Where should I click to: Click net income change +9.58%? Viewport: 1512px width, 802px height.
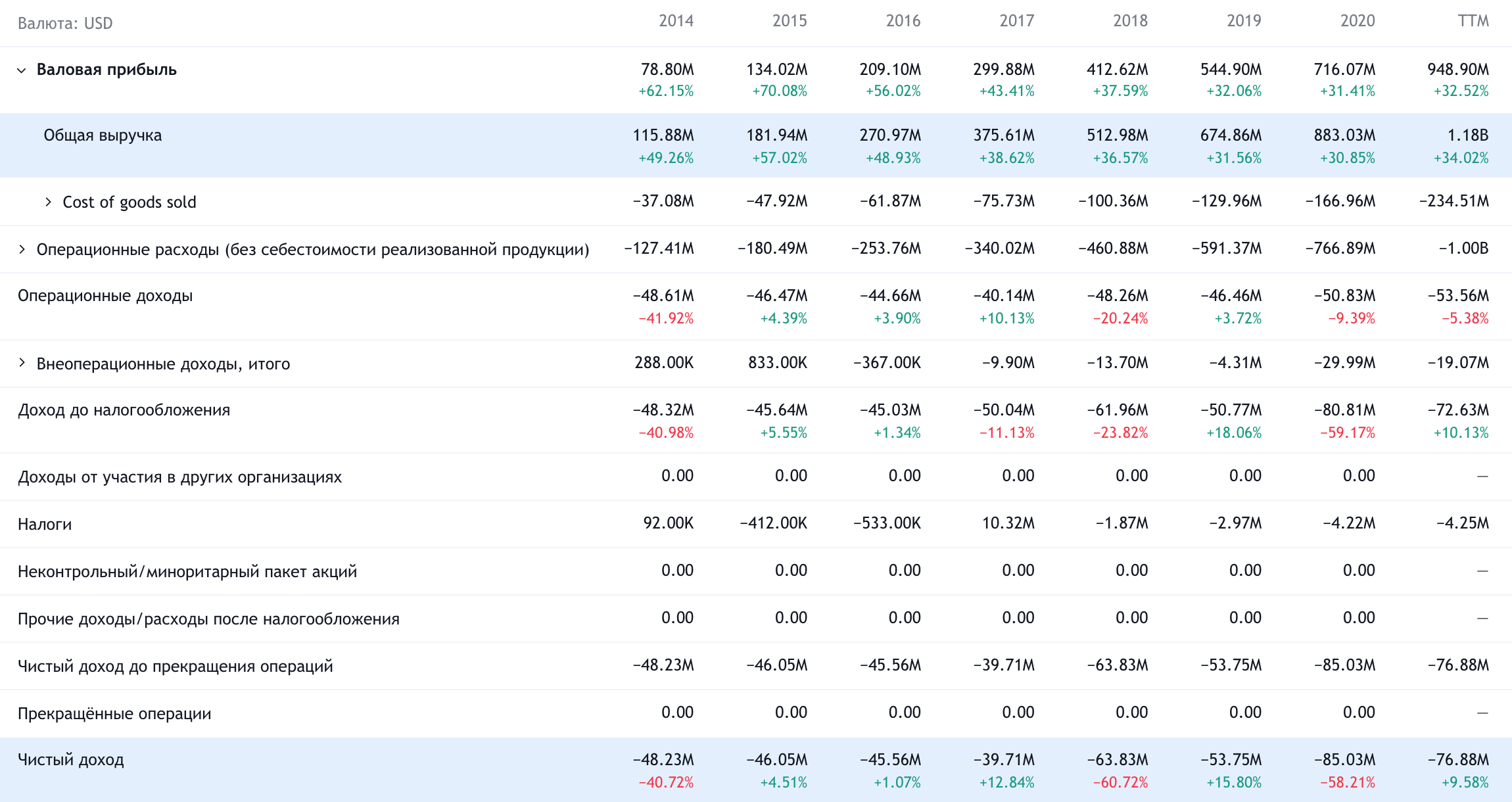1465,783
